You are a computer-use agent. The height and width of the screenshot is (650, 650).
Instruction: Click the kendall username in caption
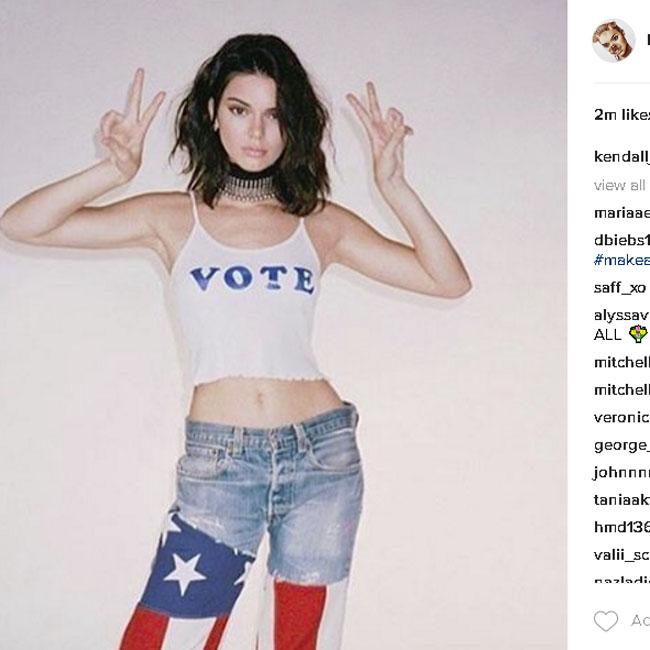(622, 157)
